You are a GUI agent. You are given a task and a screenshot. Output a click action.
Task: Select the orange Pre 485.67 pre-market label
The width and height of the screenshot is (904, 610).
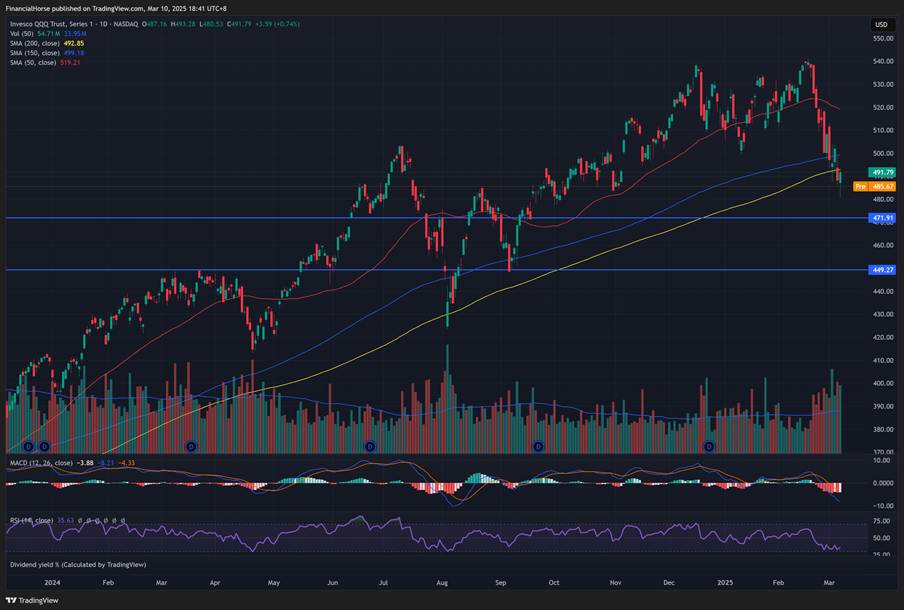coord(875,186)
